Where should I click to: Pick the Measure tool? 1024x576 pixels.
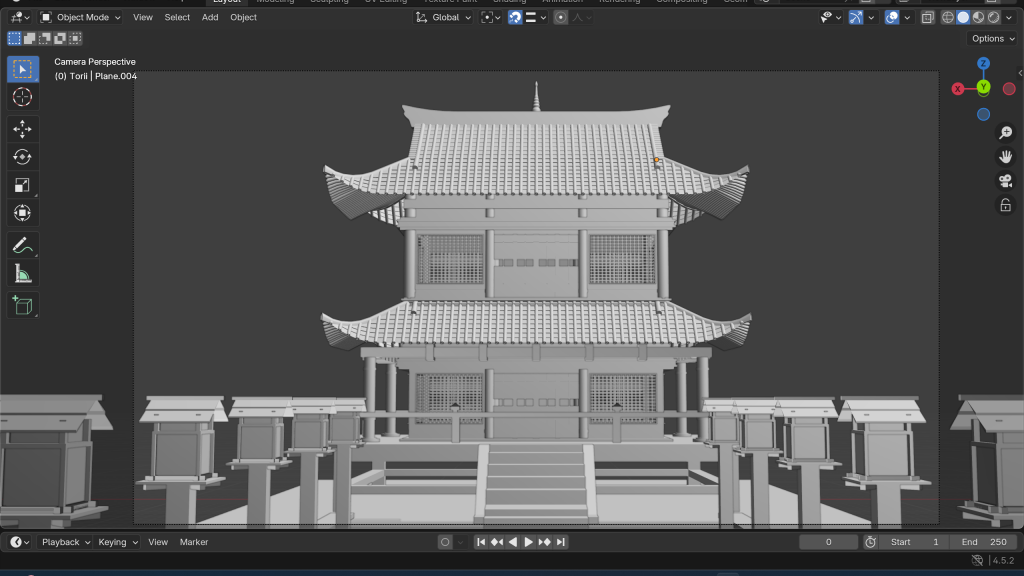[x=22, y=274]
